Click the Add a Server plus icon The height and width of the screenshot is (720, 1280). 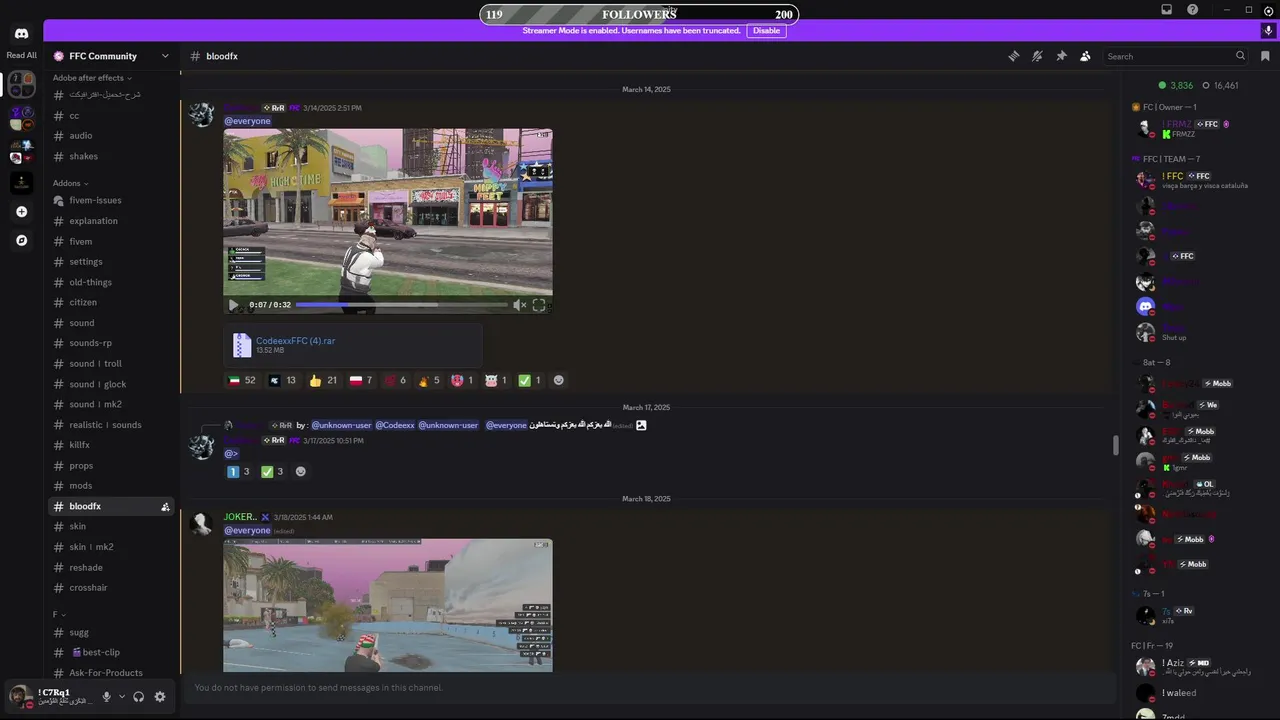coord(21,212)
